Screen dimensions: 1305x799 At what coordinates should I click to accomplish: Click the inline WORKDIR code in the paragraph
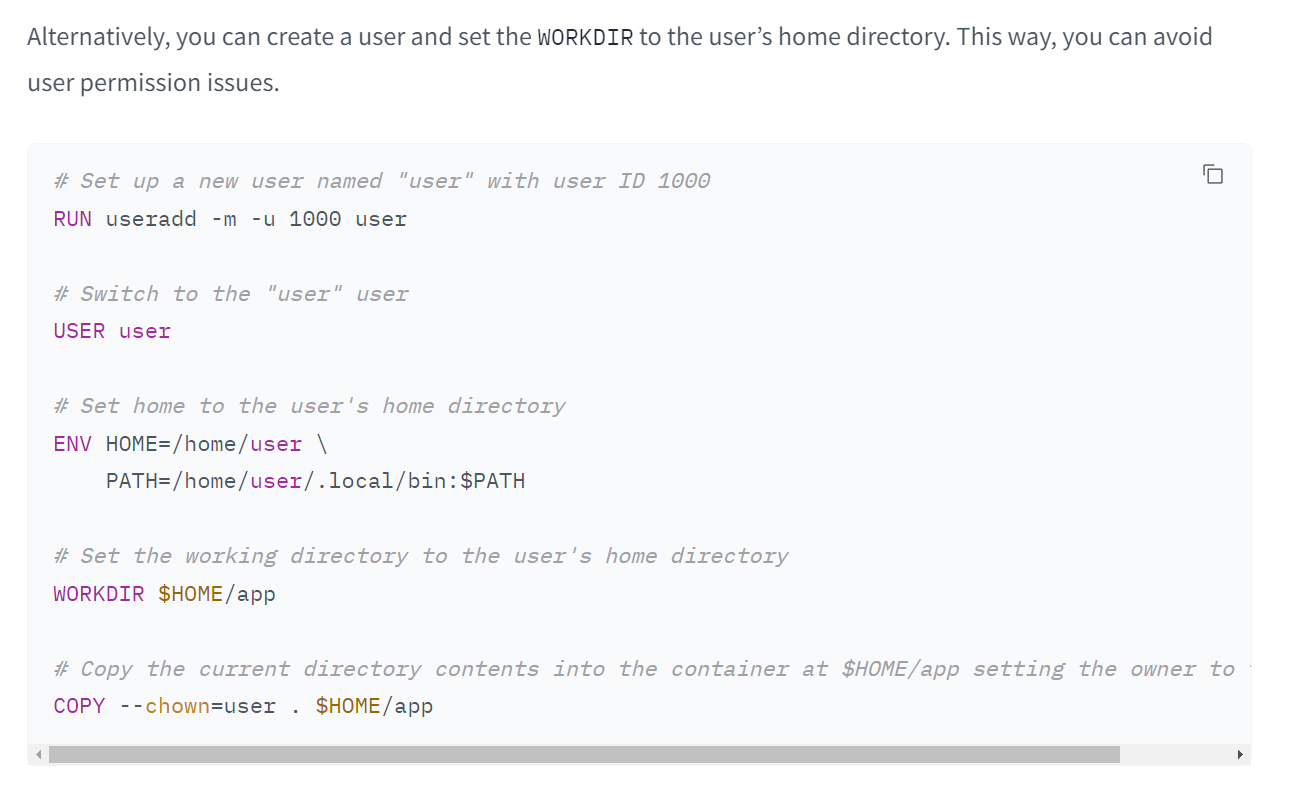coord(585,38)
